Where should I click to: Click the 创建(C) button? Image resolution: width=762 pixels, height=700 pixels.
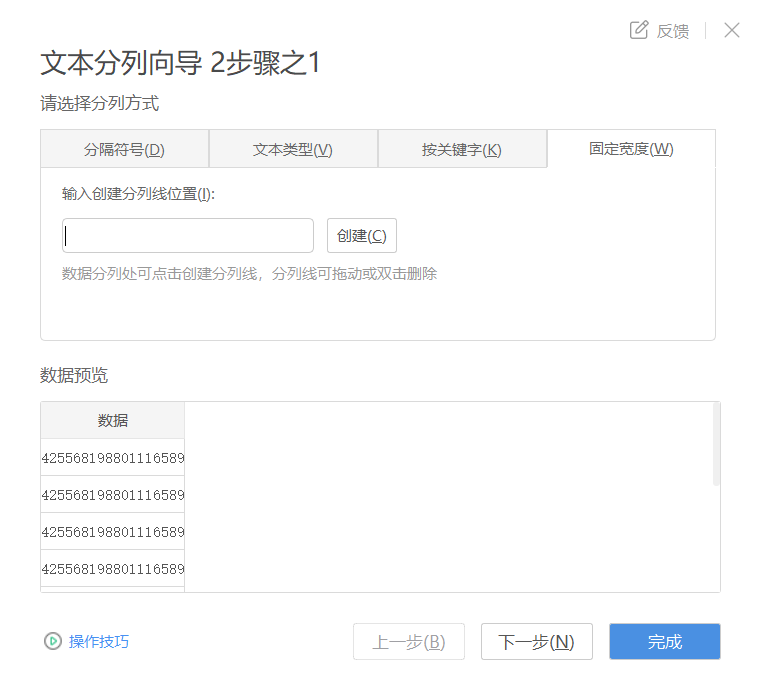coord(362,236)
